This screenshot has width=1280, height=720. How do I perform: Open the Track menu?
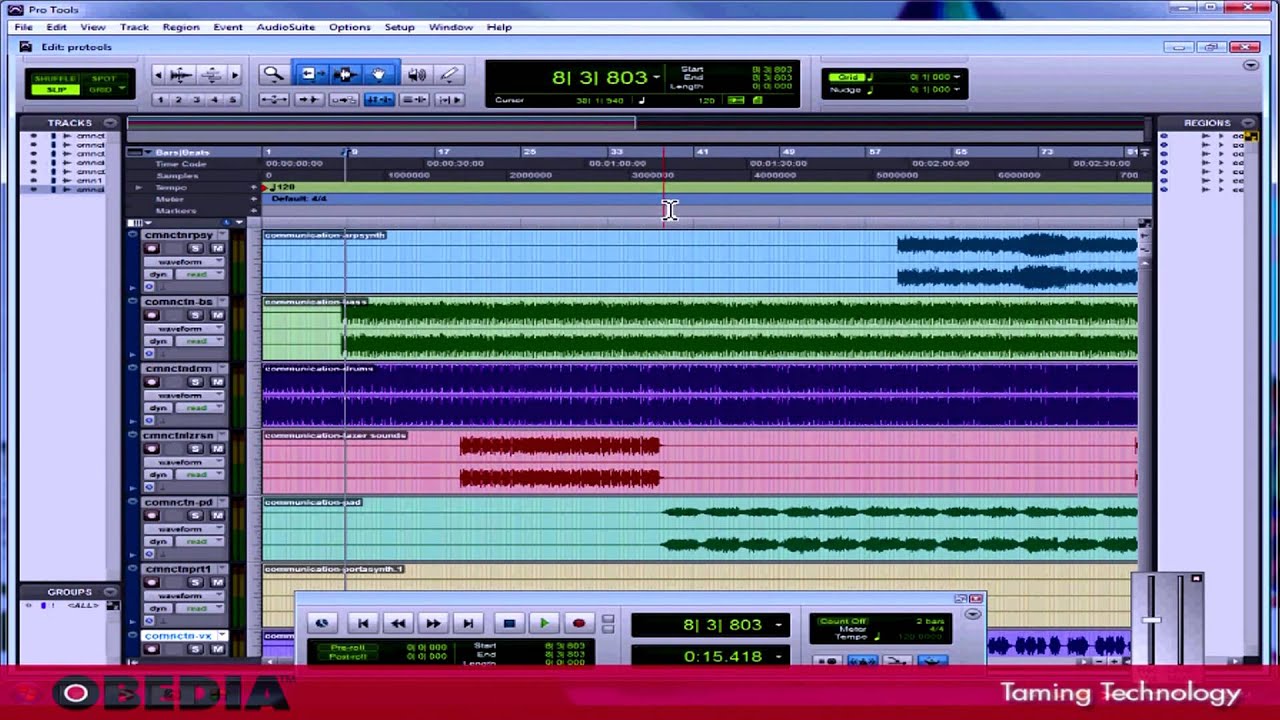point(134,27)
